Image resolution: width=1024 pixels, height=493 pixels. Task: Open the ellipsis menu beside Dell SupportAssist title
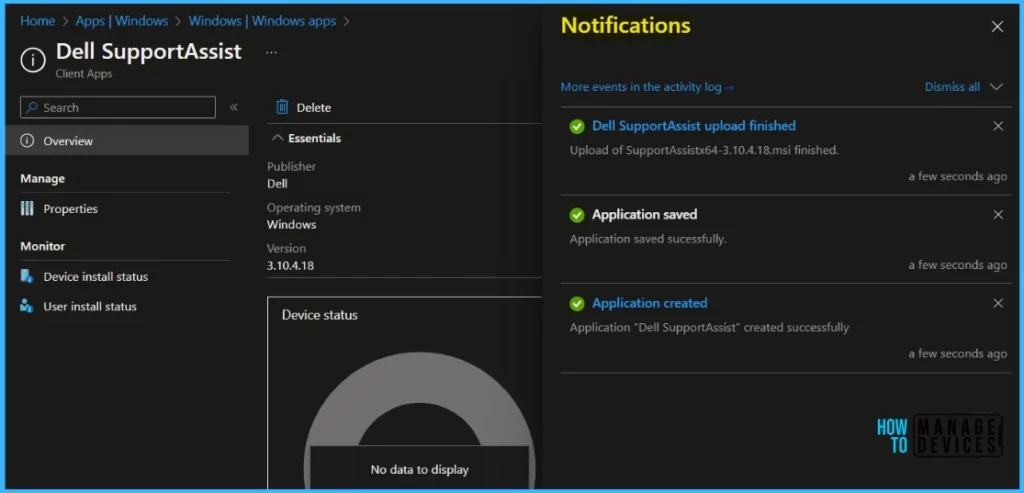[x=272, y=52]
